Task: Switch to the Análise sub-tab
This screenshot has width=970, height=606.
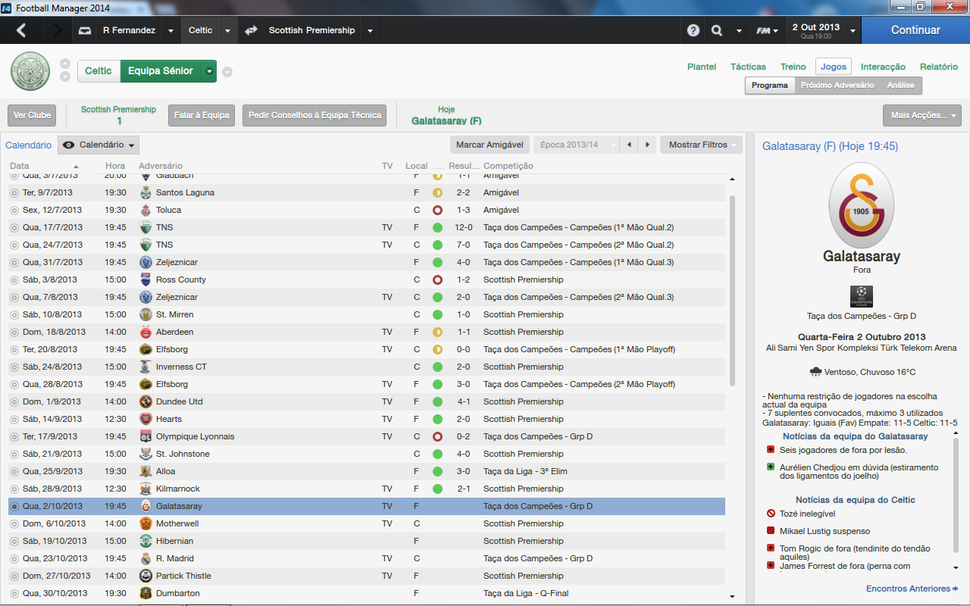Action: [900, 85]
